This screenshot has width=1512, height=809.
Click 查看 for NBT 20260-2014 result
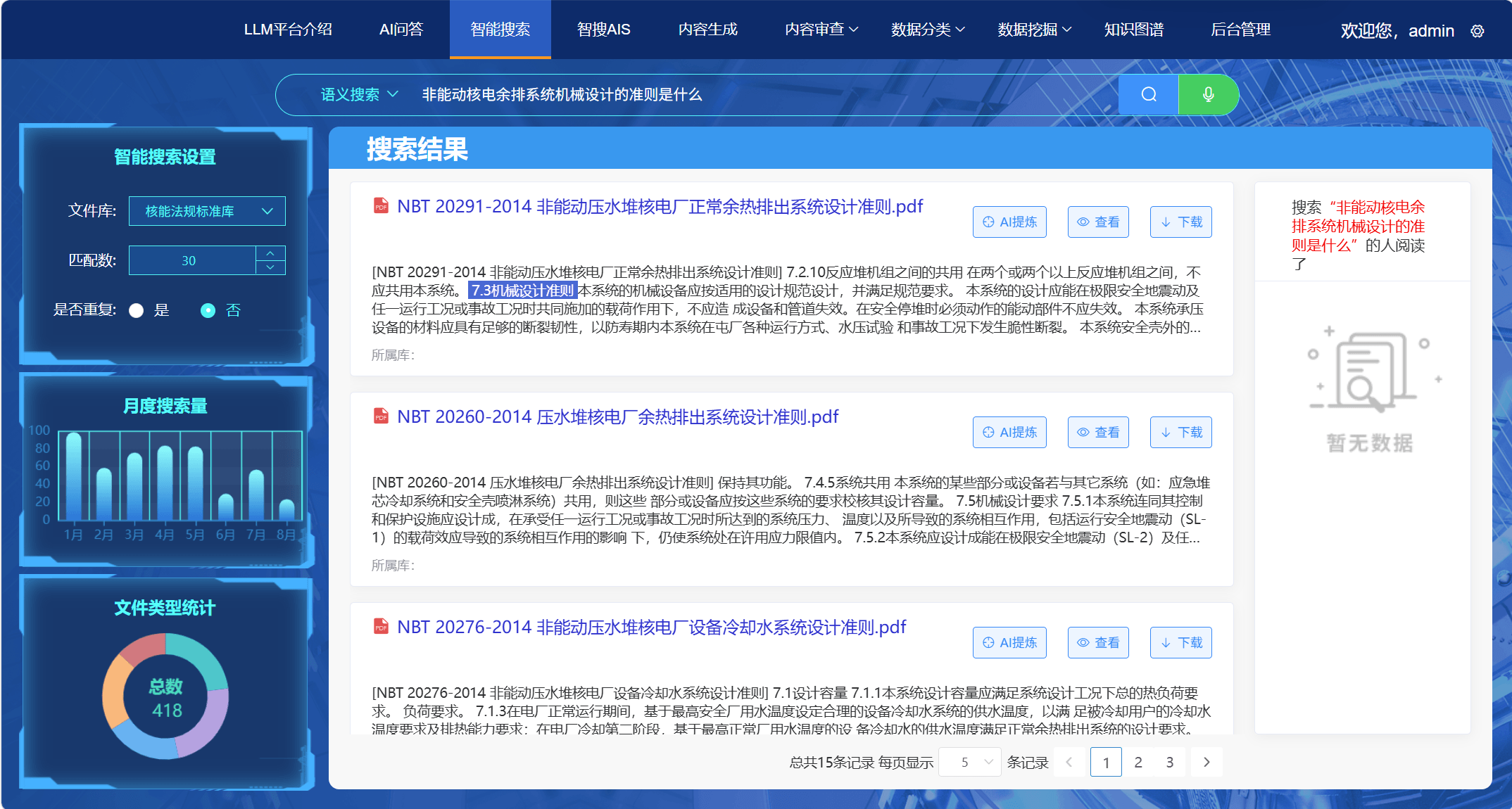point(1098,432)
